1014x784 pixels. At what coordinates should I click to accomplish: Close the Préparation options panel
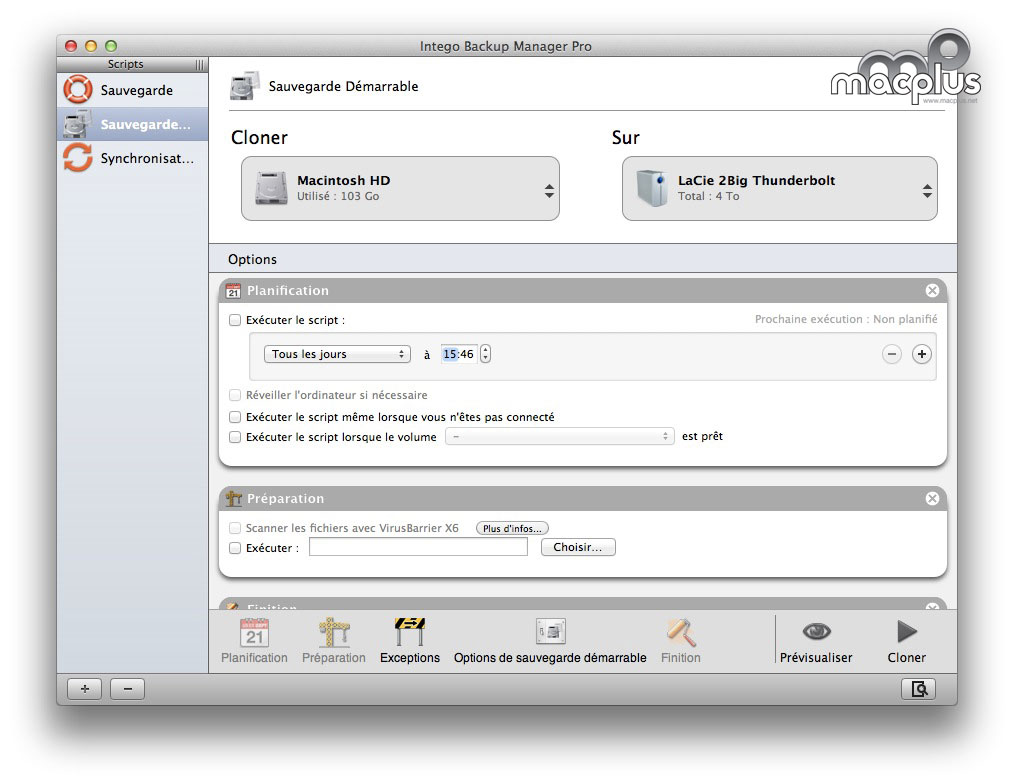[x=932, y=498]
